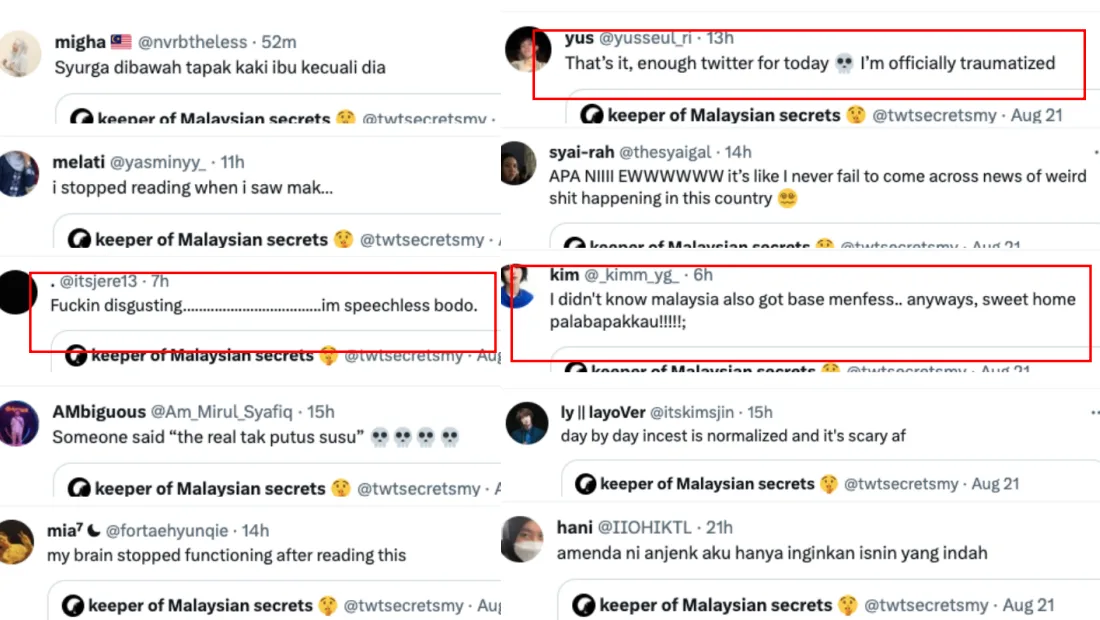Visit the @thesyaigal profile handle

[x=665, y=152]
